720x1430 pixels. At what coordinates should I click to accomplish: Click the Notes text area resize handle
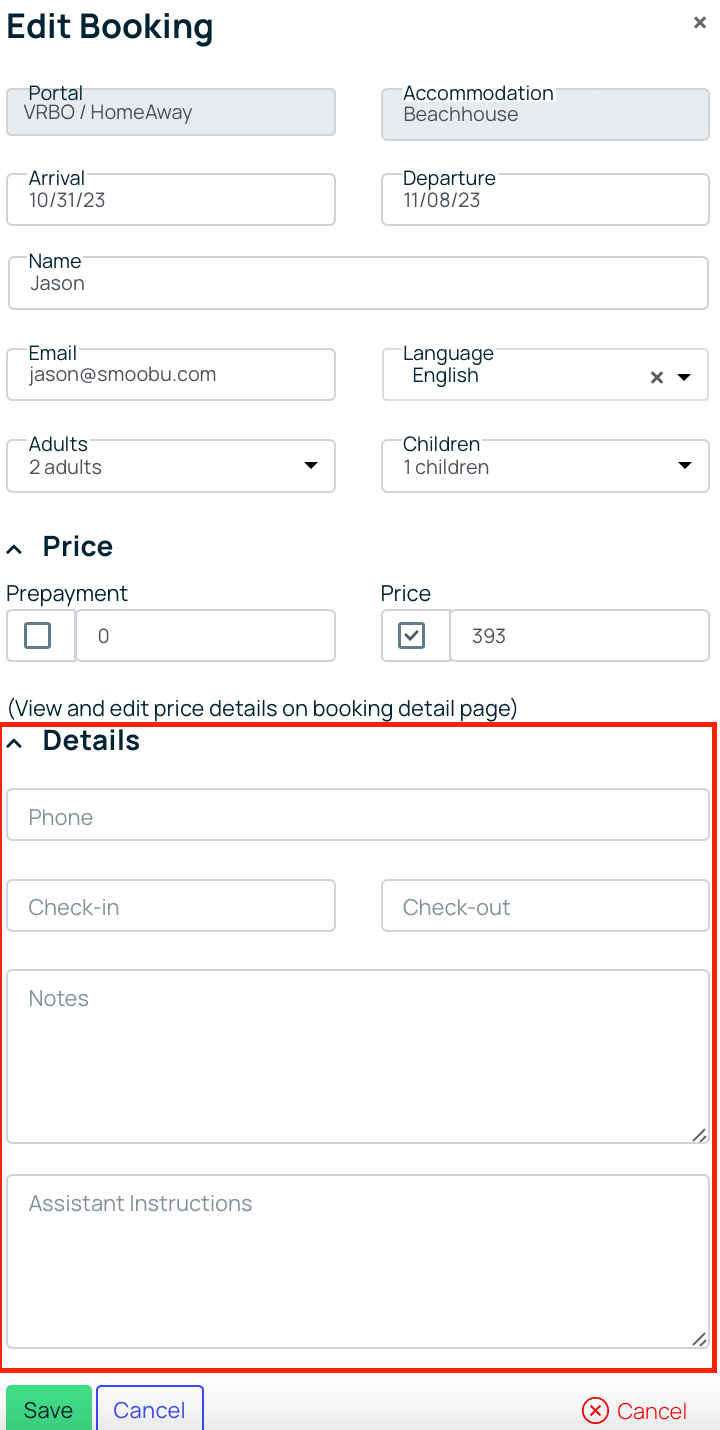(699, 1134)
